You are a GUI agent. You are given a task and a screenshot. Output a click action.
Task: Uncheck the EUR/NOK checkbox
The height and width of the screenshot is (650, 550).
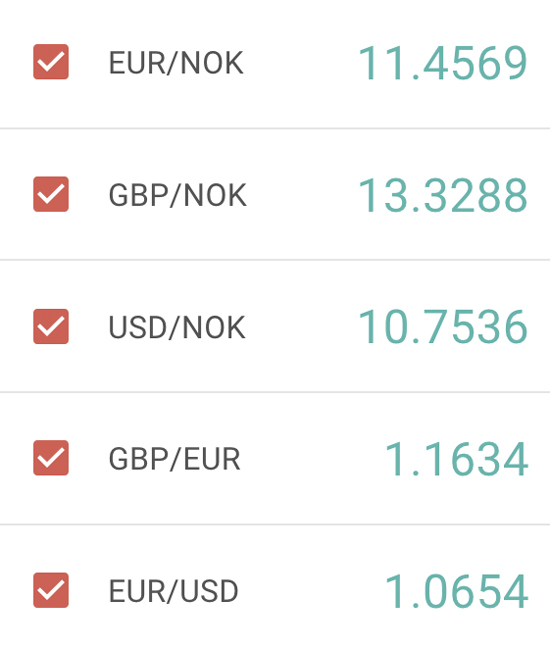51,61
